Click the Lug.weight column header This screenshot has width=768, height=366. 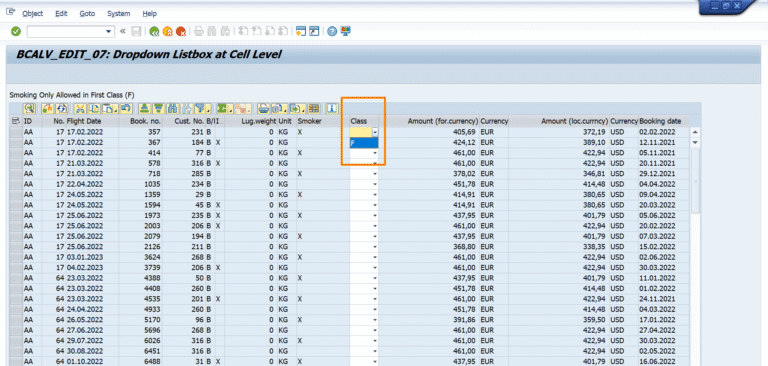tap(251, 121)
